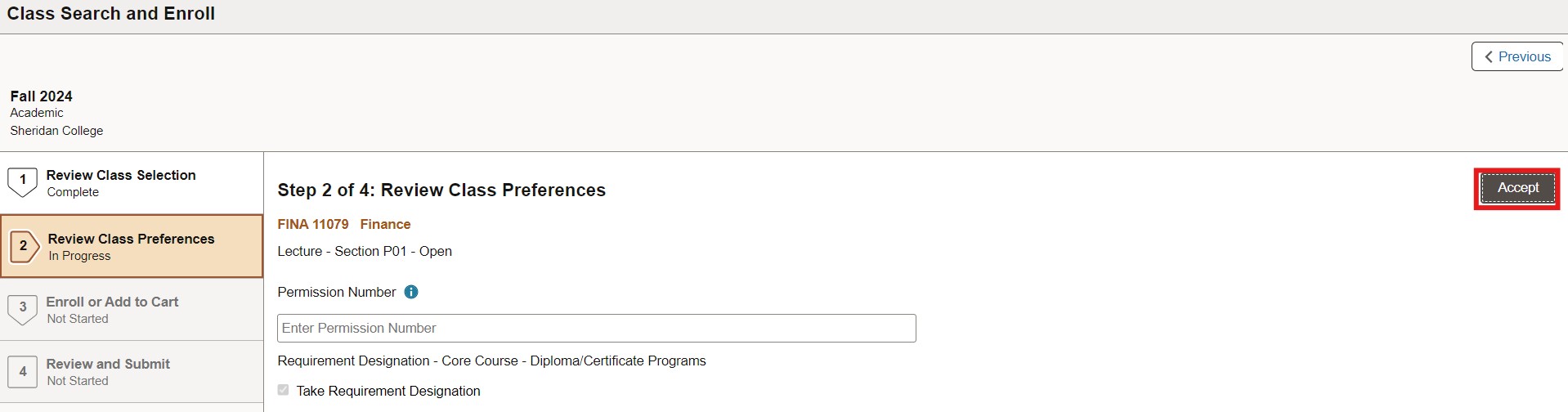1568x412 pixels.
Task: Click the Lecture - Section P01 - Open text
Action: (x=365, y=251)
